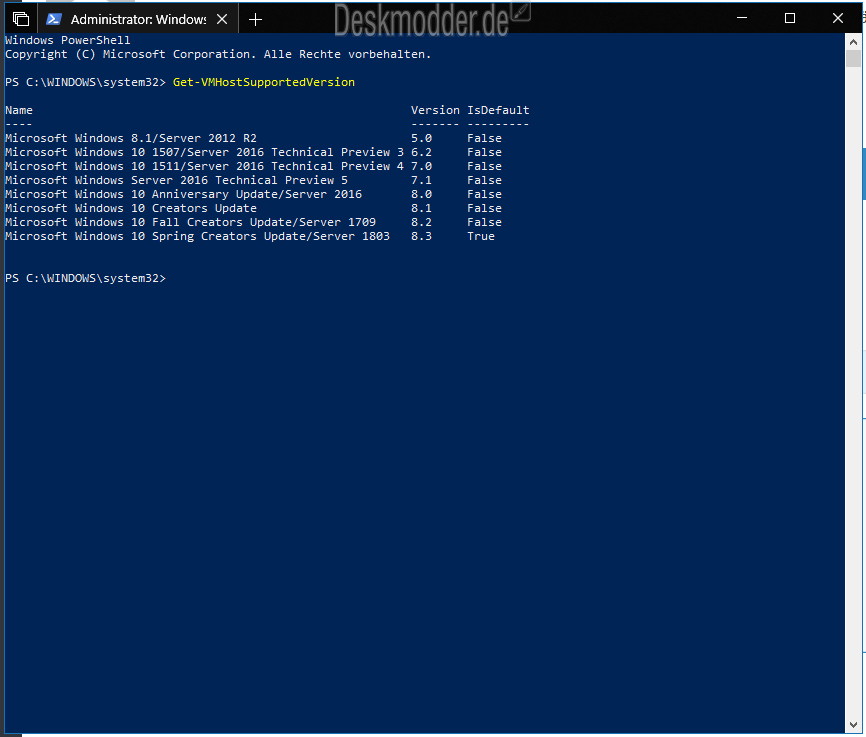
Task: Click version value 7.1
Action: point(421,180)
